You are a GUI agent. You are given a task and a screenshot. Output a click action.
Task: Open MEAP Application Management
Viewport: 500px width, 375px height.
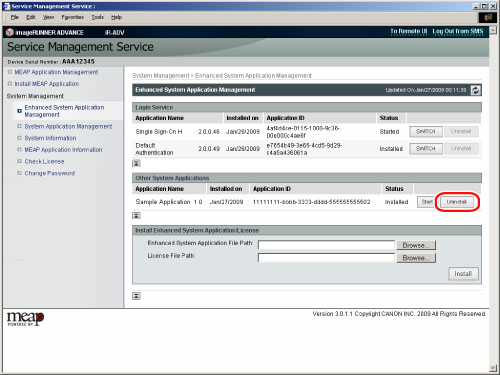click(x=56, y=72)
